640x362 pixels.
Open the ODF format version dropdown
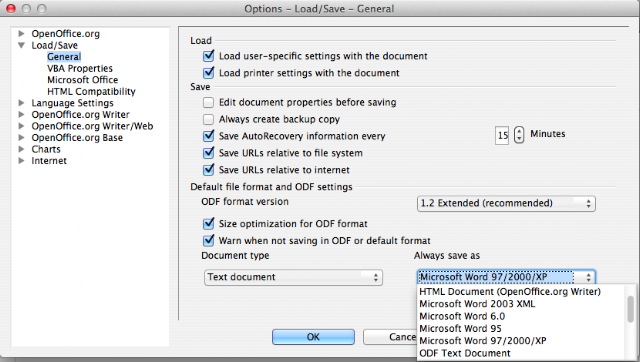click(506, 203)
